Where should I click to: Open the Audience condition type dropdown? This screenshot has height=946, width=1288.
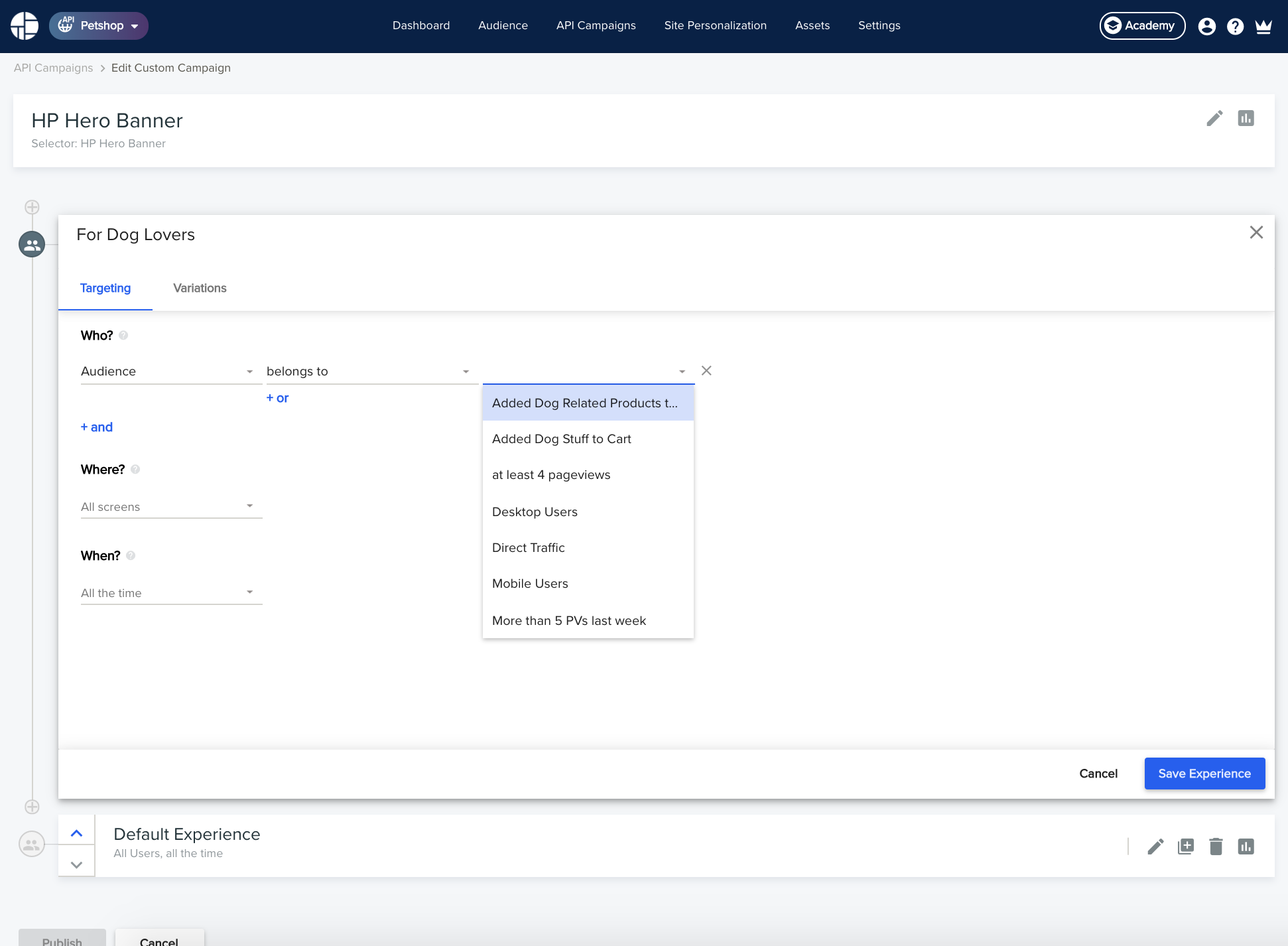pyautogui.click(x=171, y=372)
